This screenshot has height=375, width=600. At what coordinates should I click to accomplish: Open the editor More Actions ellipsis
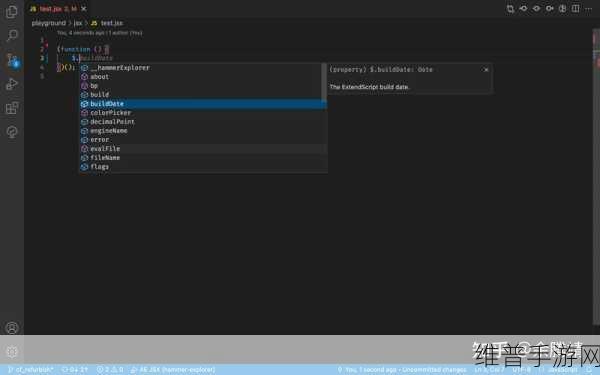coord(589,8)
